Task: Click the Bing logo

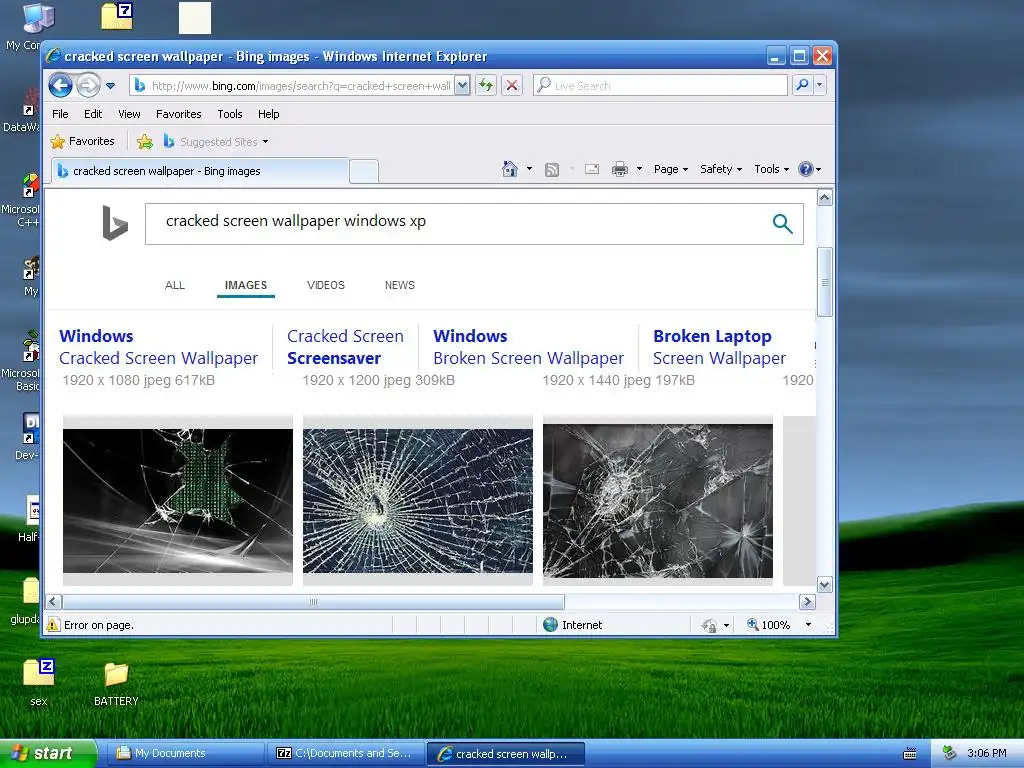Action: click(115, 223)
